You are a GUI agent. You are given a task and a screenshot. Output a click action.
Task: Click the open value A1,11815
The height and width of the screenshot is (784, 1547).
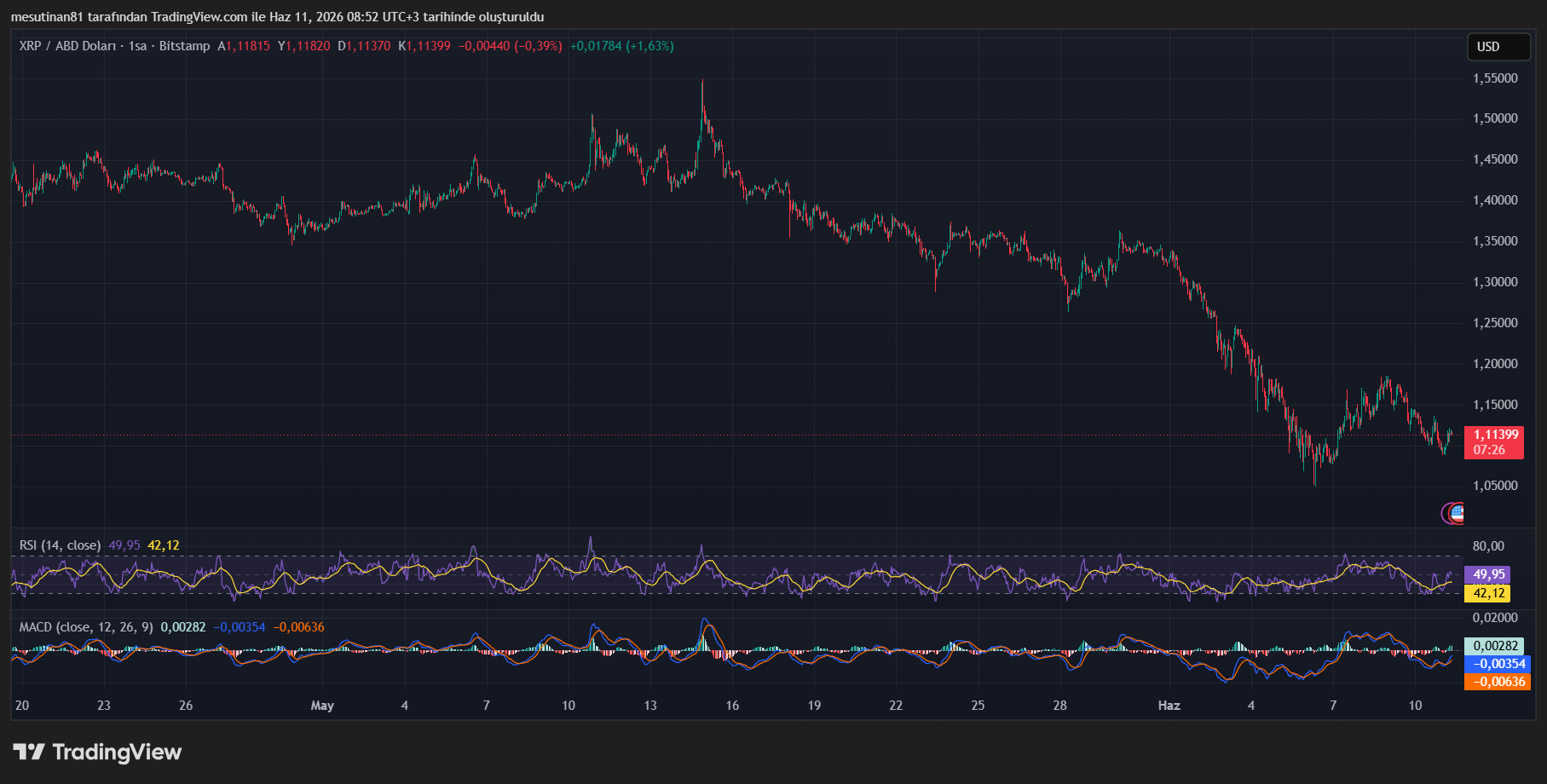[x=244, y=46]
